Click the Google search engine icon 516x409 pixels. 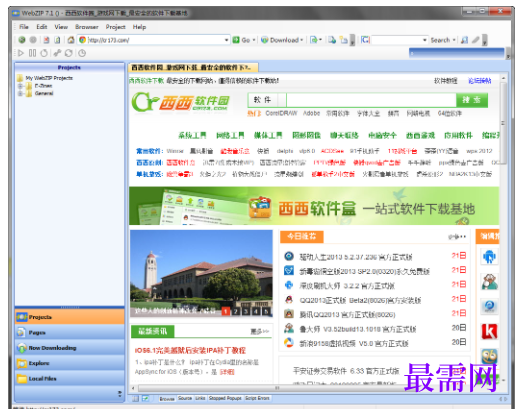tap(365, 40)
